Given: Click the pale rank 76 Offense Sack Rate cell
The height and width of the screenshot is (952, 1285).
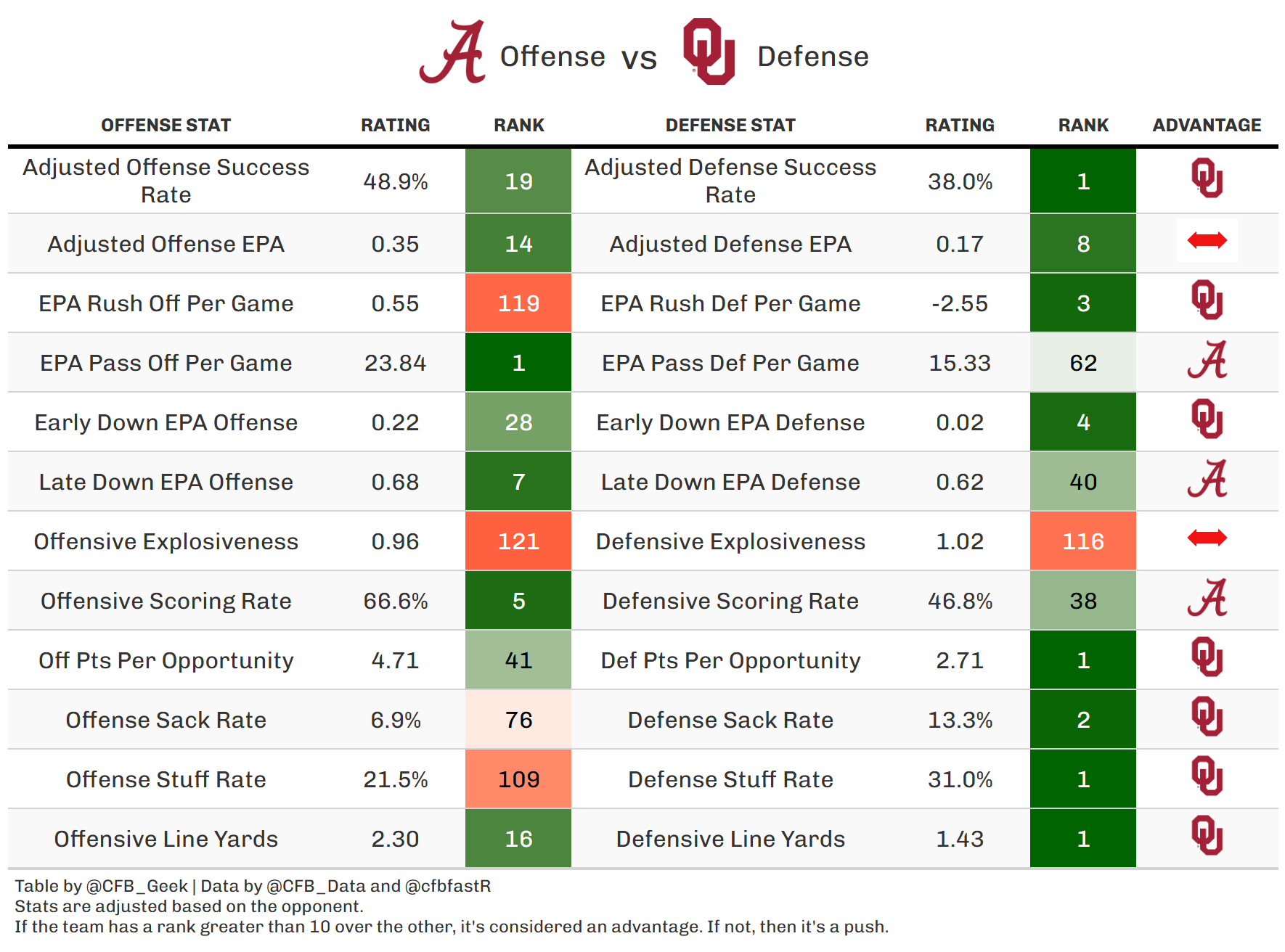Looking at the screenshot, I should [x=518, y=720].
